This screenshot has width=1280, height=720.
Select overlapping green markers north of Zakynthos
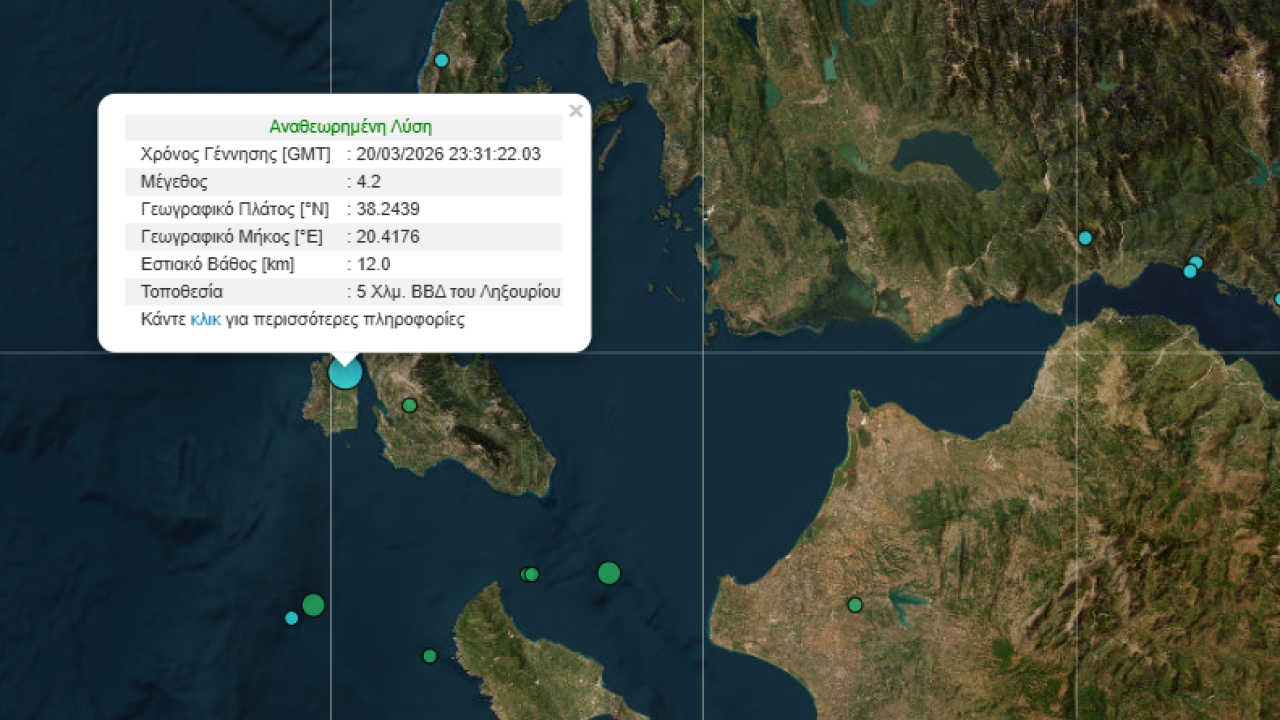(530, 574)
